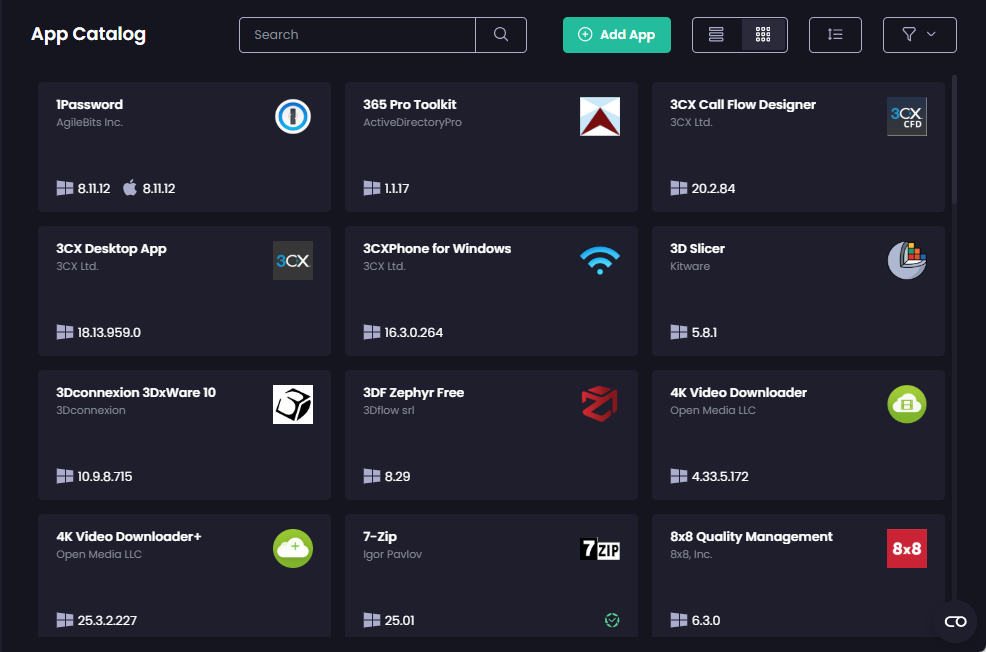This screenshot has width=986, height=652.
Task: Switch to grid view
Action: (763, 34)
